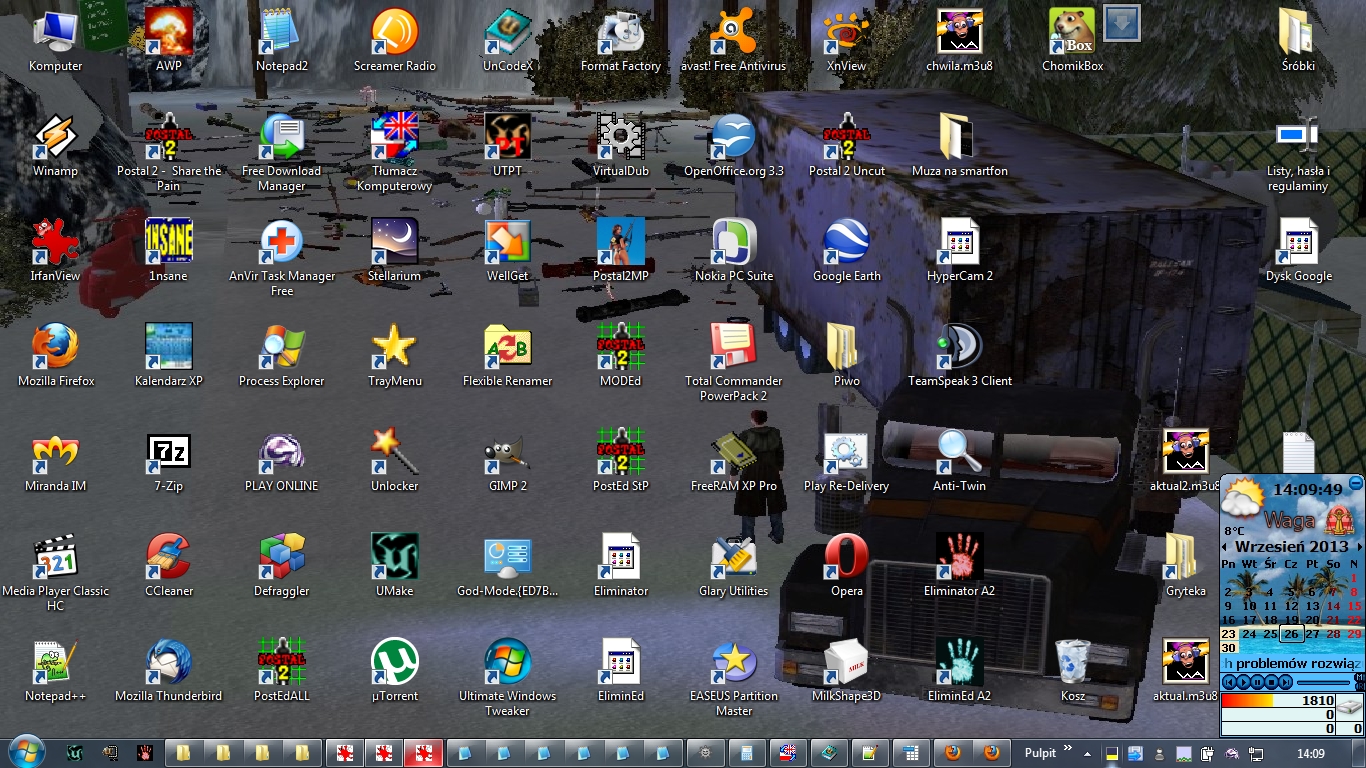Go to next month in calendar widget

tap(1360, 547)
